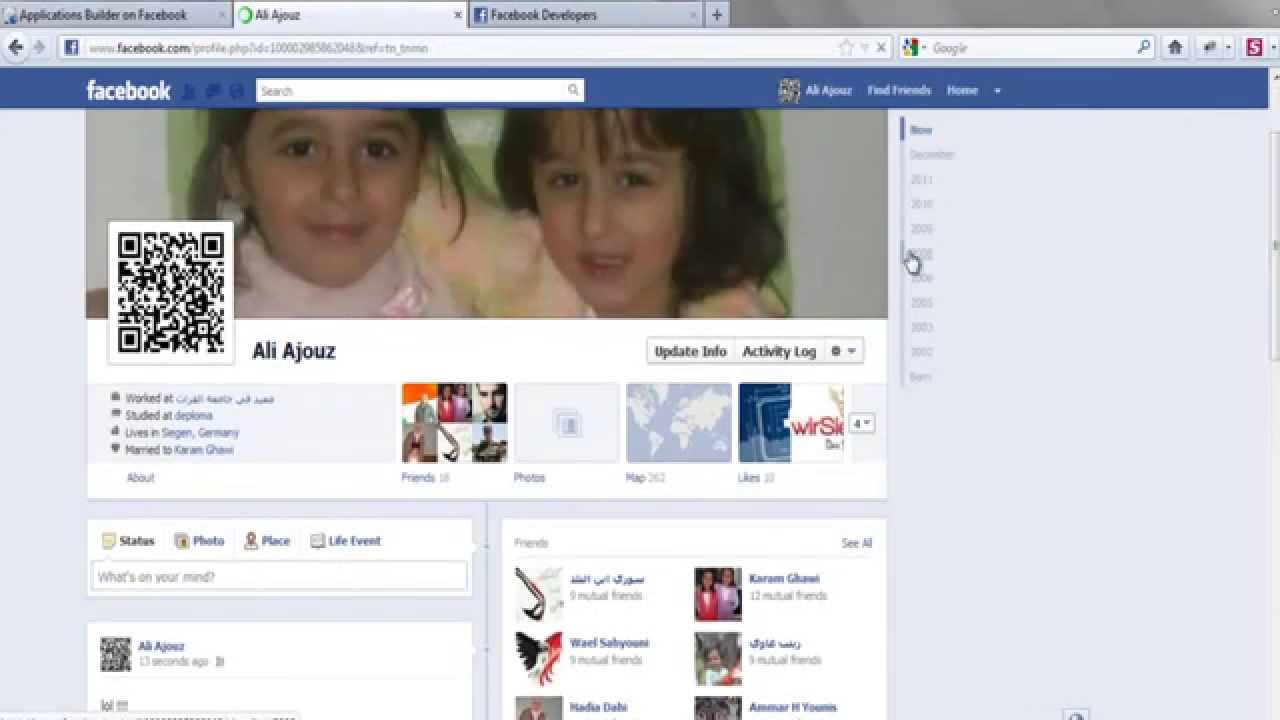Jump to 2011 on the timeline navigator

pyautogui.click(x=921, y=179)
